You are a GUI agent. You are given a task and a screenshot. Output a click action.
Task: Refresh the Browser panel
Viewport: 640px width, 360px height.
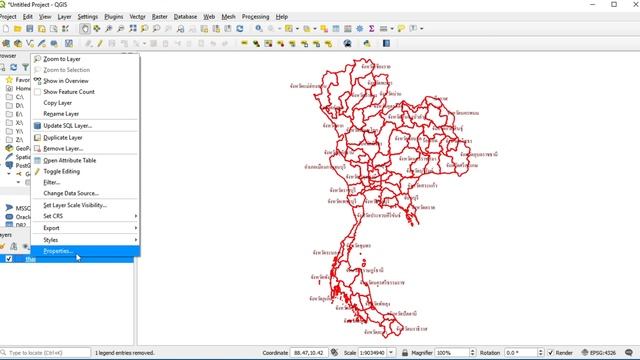(x=14, y=67)
